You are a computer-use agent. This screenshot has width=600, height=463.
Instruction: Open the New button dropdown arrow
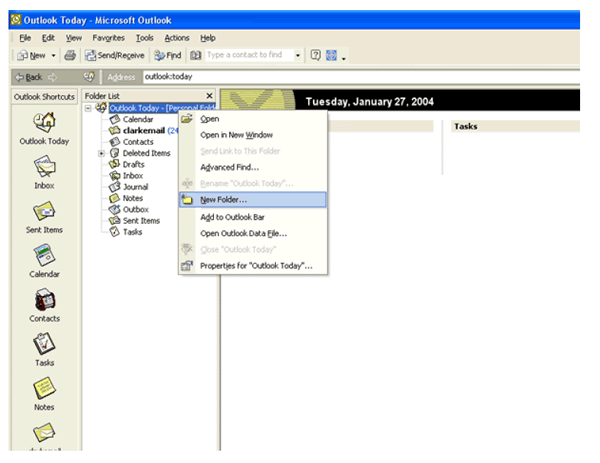53,56
